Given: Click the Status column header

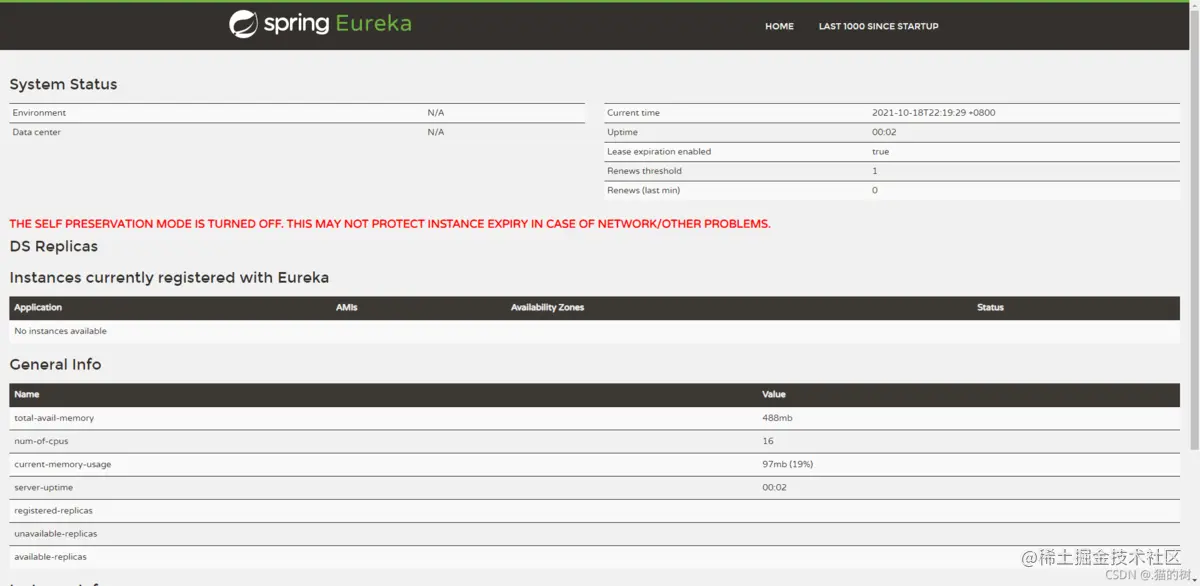Looking at the screenshot, I should coord(990,308).
